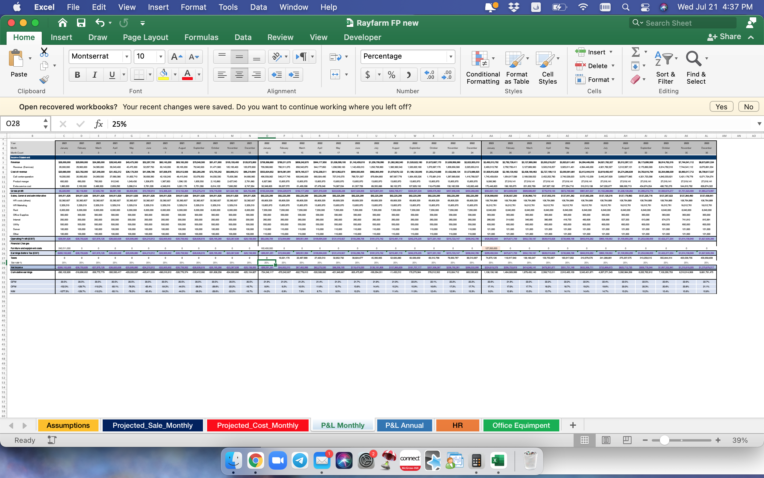Toggle Italic formatting
Viewport: 764px width, 478px height.
tap(95, 75)
